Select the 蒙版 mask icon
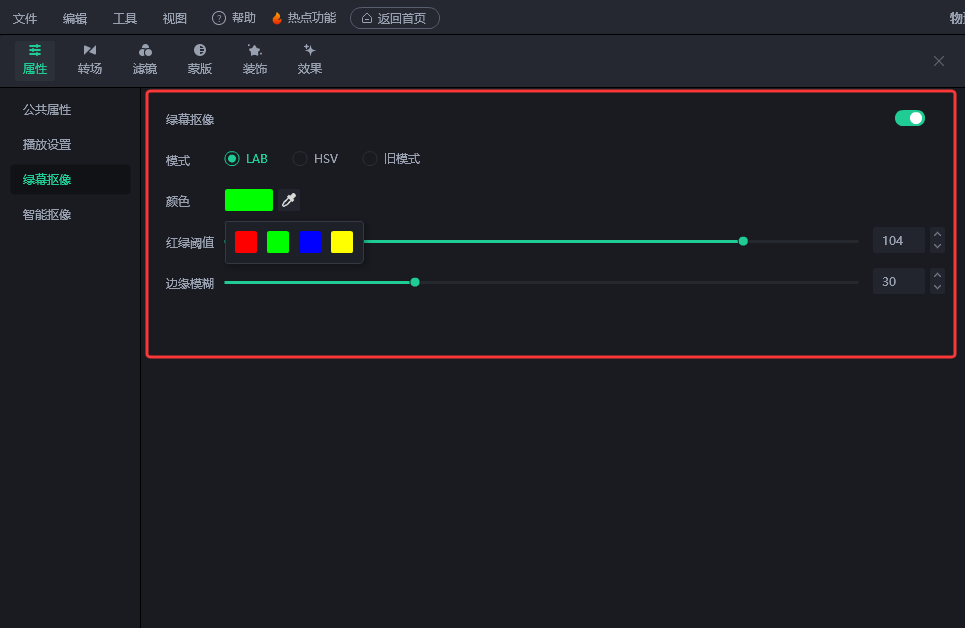The width and height of the screenshot is (965, 628). [x=200, y=51]
